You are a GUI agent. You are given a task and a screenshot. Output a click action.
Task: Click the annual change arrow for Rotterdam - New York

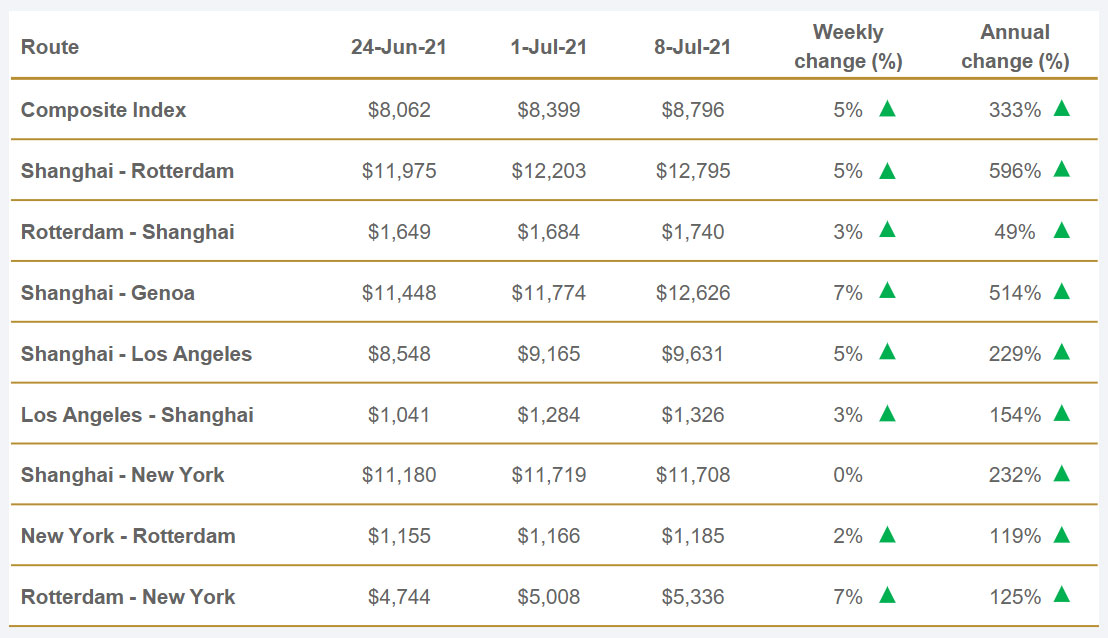pyautogui.click(x=1061, y=596)
